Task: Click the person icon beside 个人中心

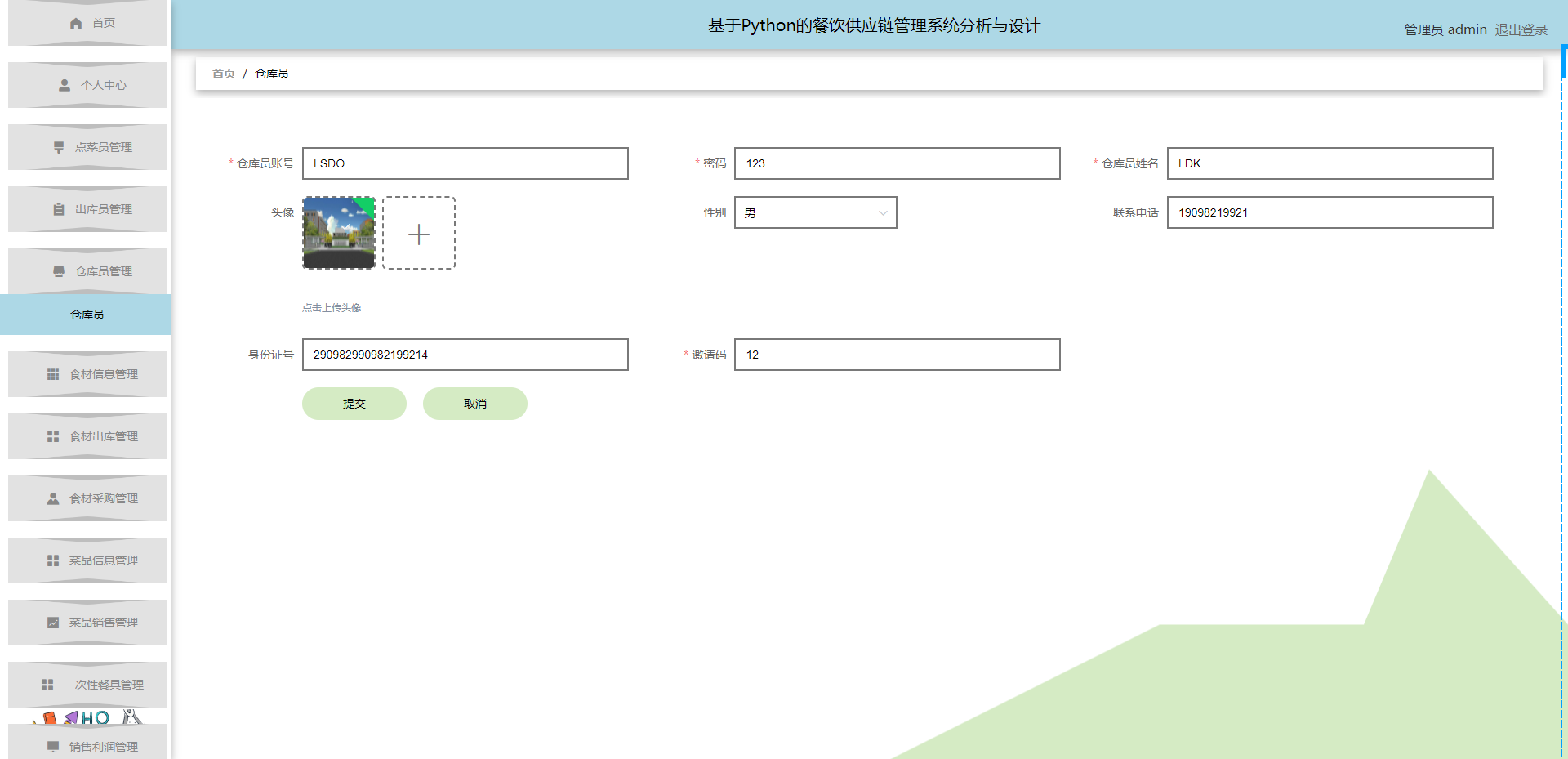Action: 65,85
